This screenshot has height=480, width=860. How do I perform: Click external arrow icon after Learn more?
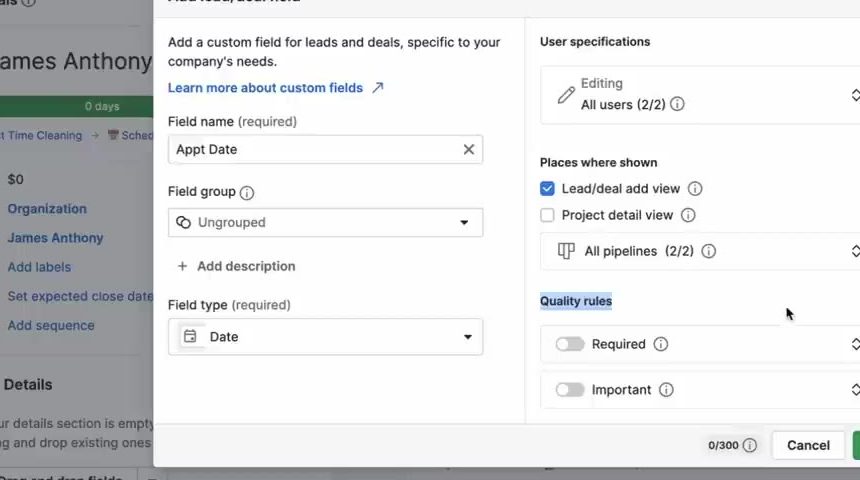coord(378,88)
